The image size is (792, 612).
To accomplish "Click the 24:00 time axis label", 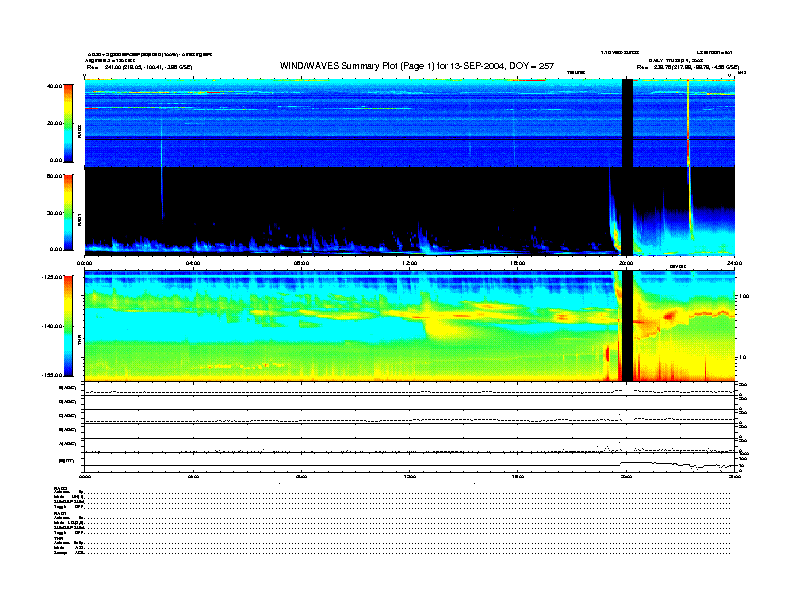I will pos(732,263).
